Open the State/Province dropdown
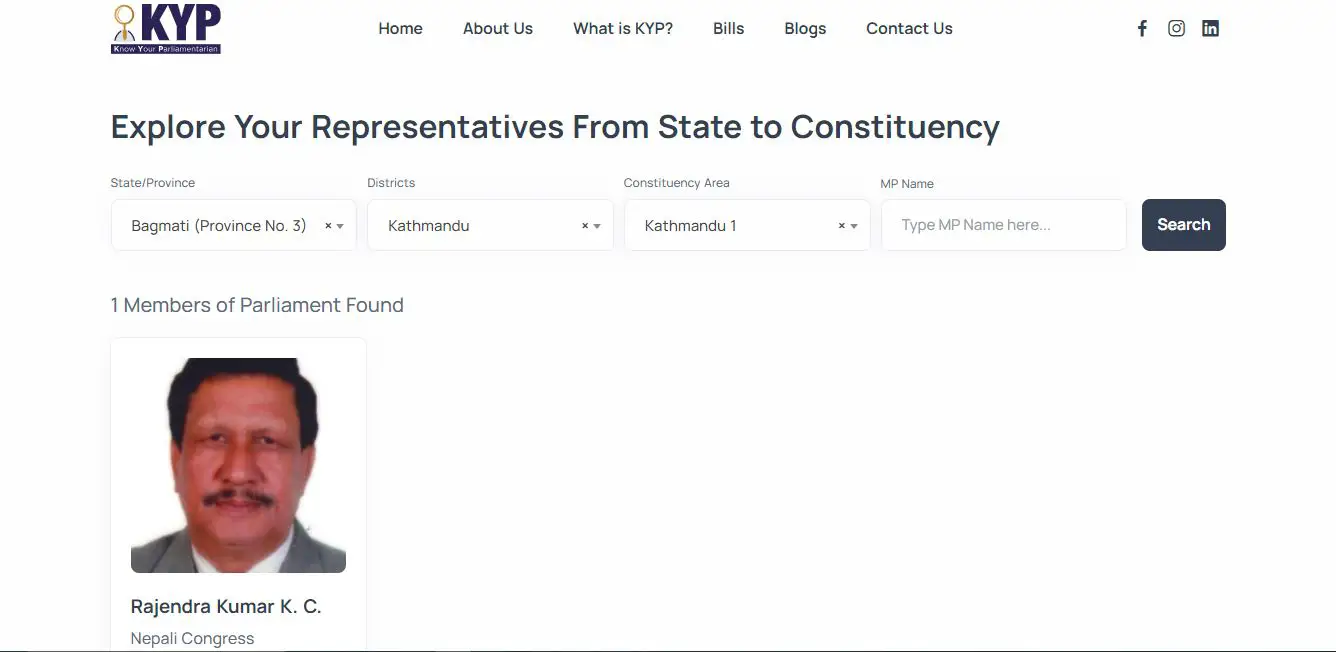The height and width of the screenshot is (652, 1336). tap(341, 225)
